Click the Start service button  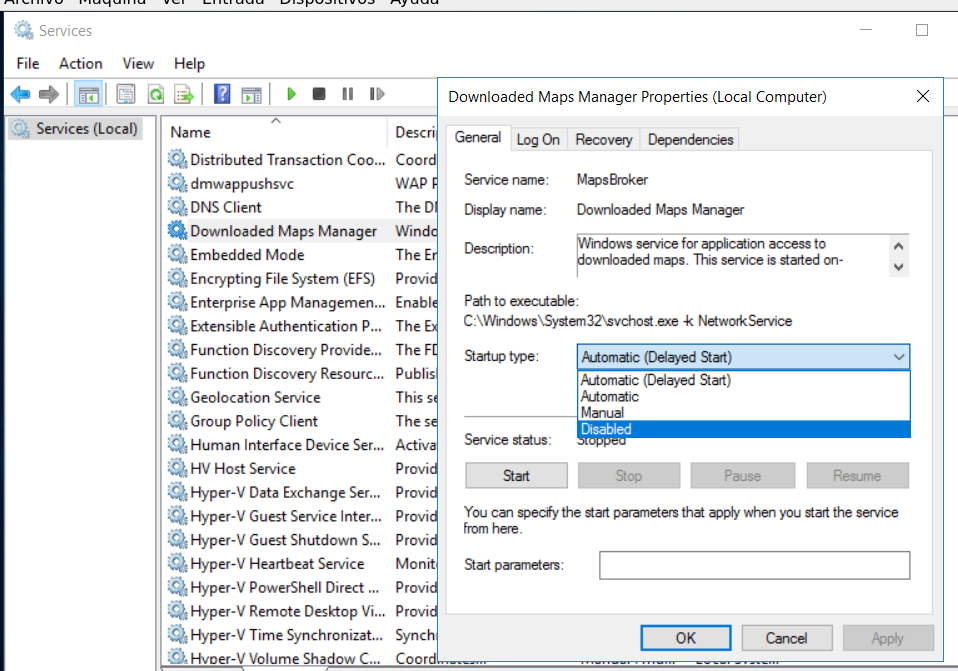(516, 475)
